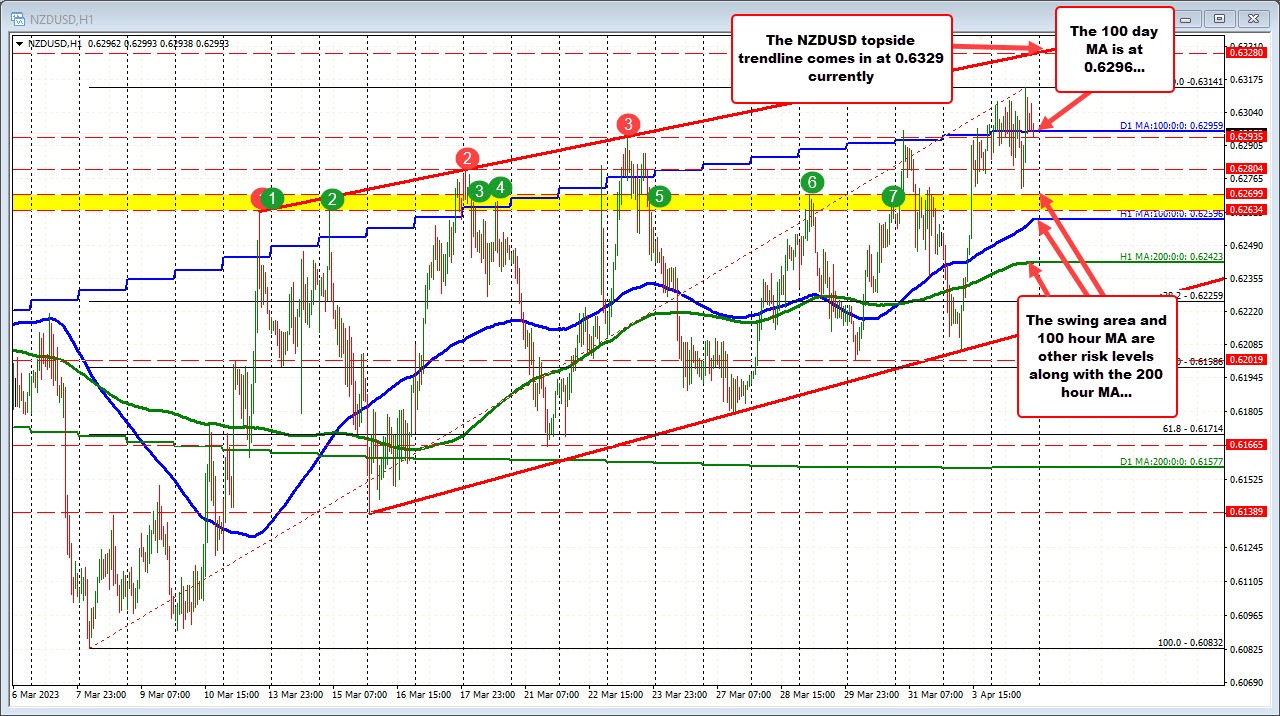Click the 10 Mar 15:00 time label
The height and width of the screenshot is (716, 1280).
[x=230, y=693]
